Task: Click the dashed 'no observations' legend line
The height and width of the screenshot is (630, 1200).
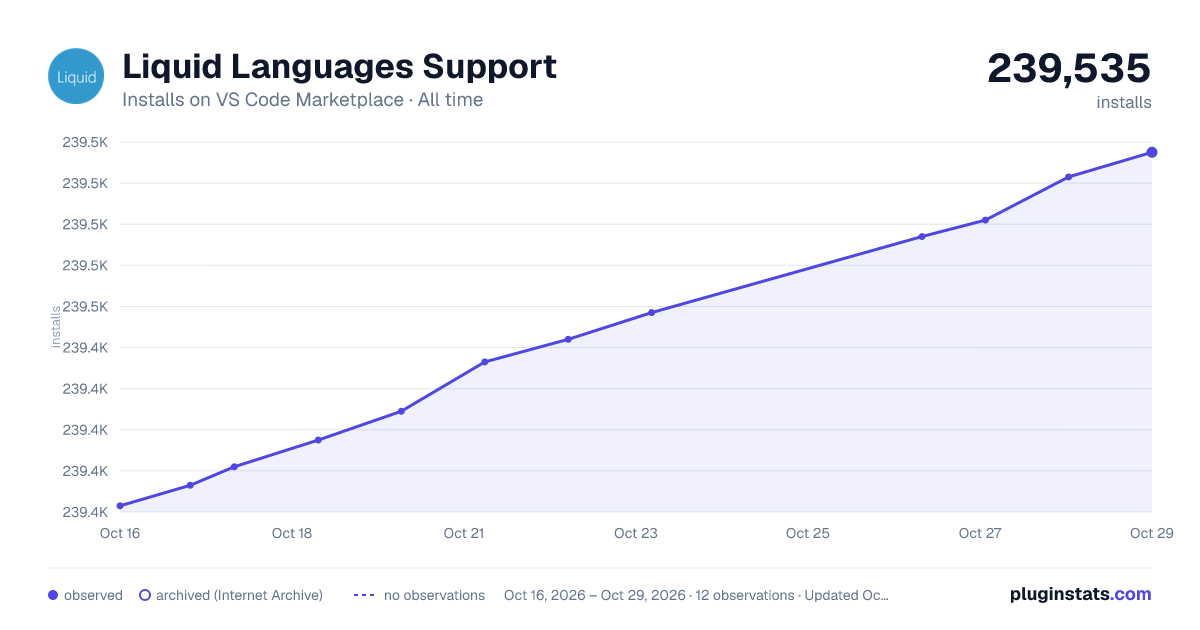Action: tap(364, 595)
